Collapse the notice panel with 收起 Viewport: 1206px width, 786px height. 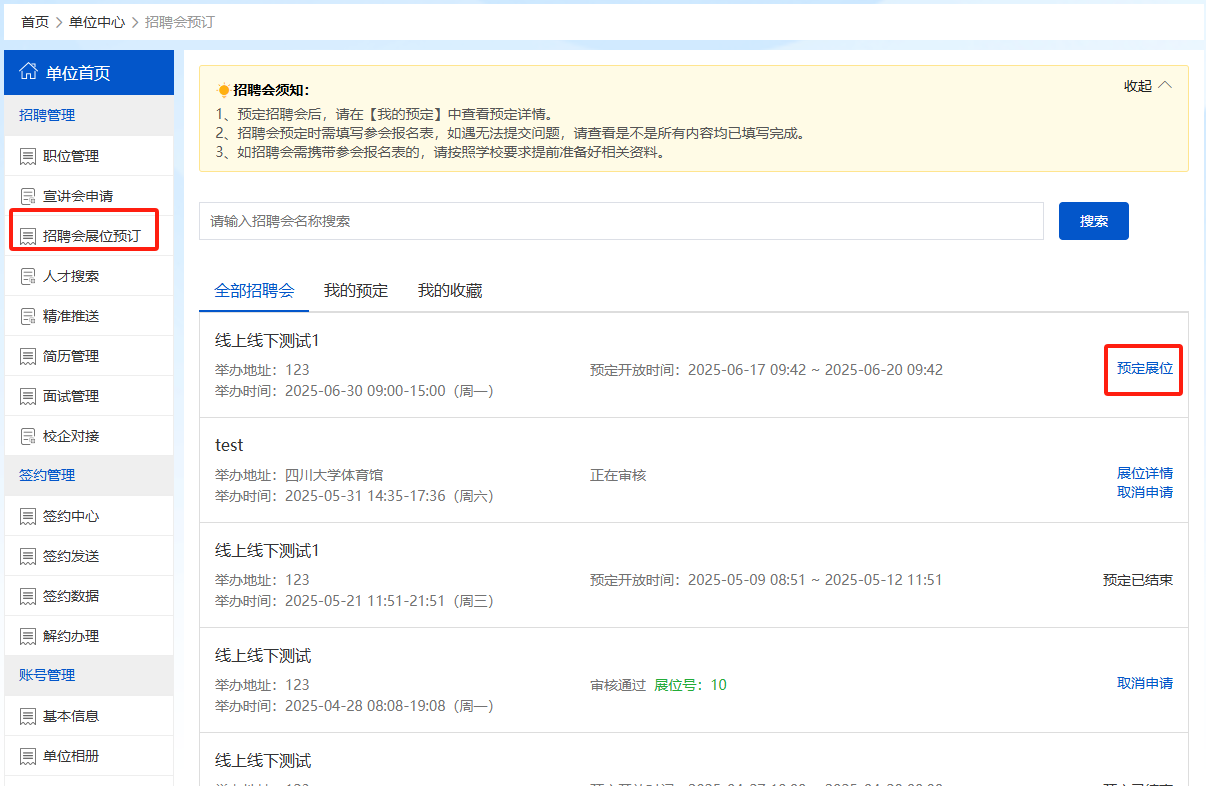click(x=1147, y=86)
